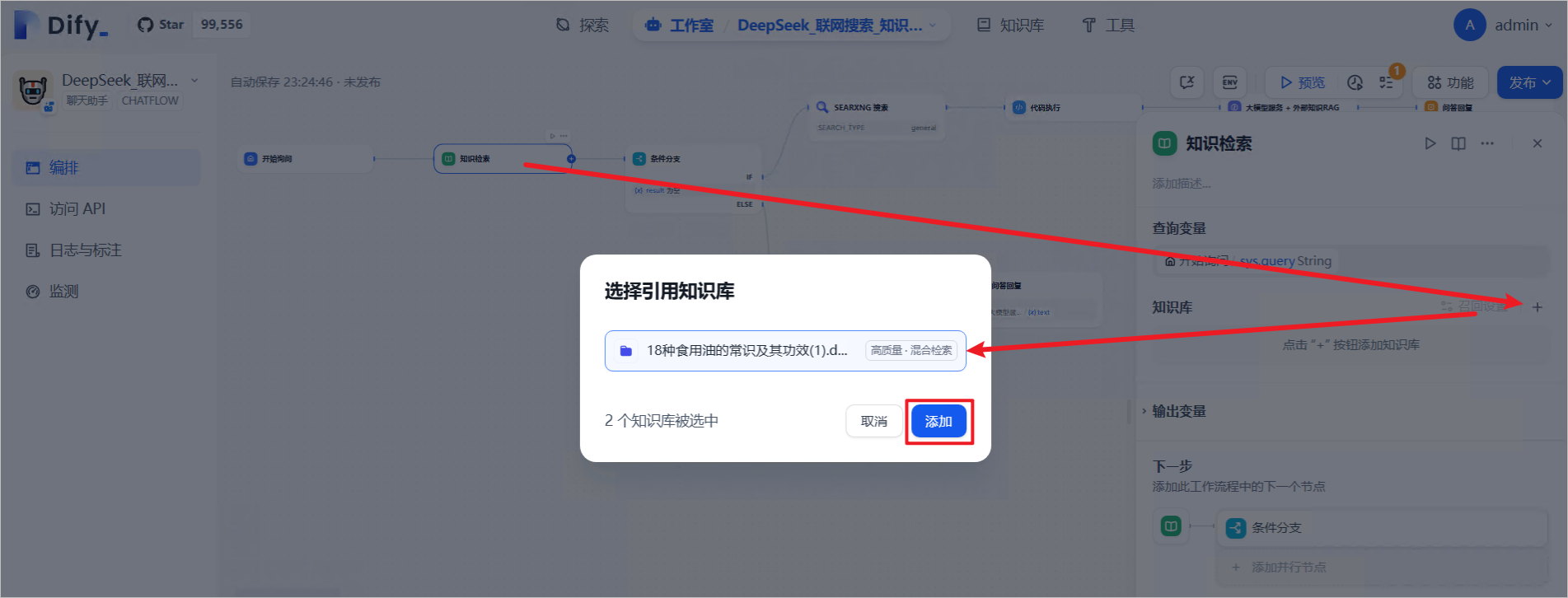
Task: Open the panel more options ellipsis
Action: click(1487, 143)
